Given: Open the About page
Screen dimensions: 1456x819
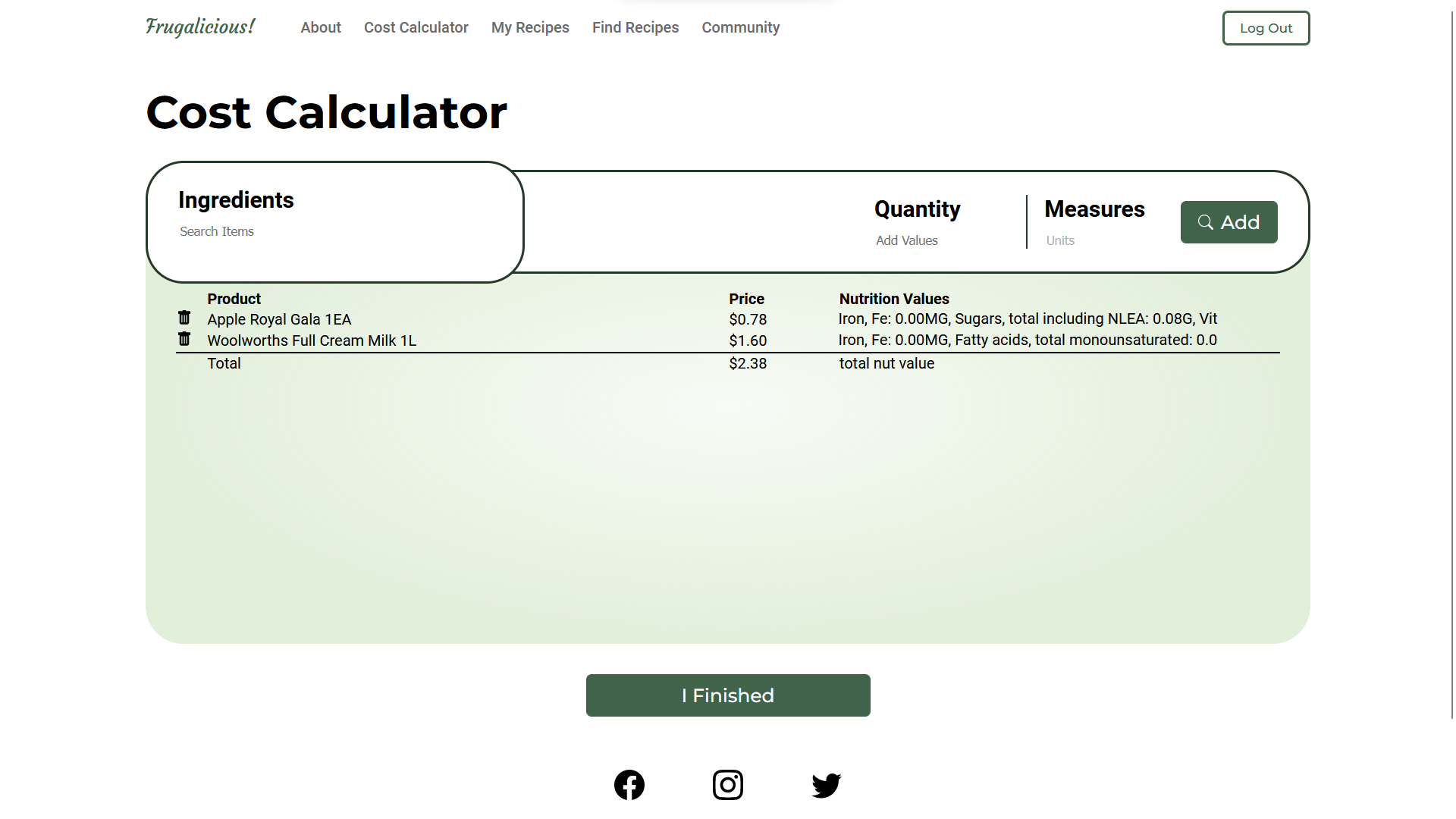Looking at the screenshot, I should (x=320, y=27).
